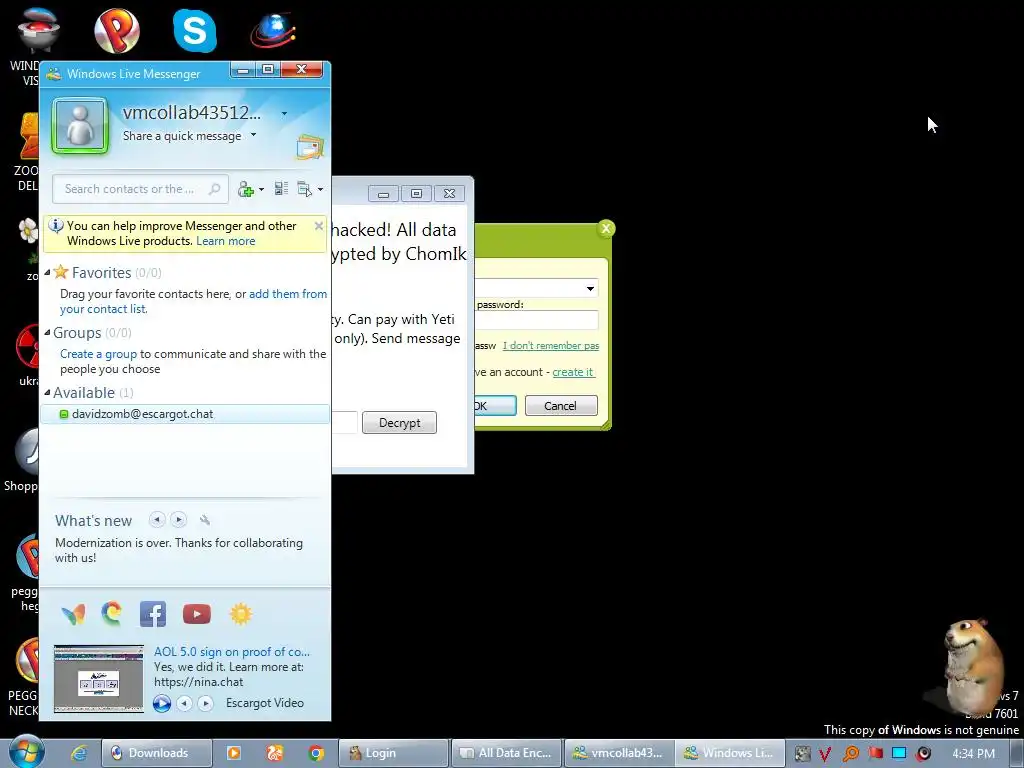
Task: Close the green login dialog
Action: [605, 229]
